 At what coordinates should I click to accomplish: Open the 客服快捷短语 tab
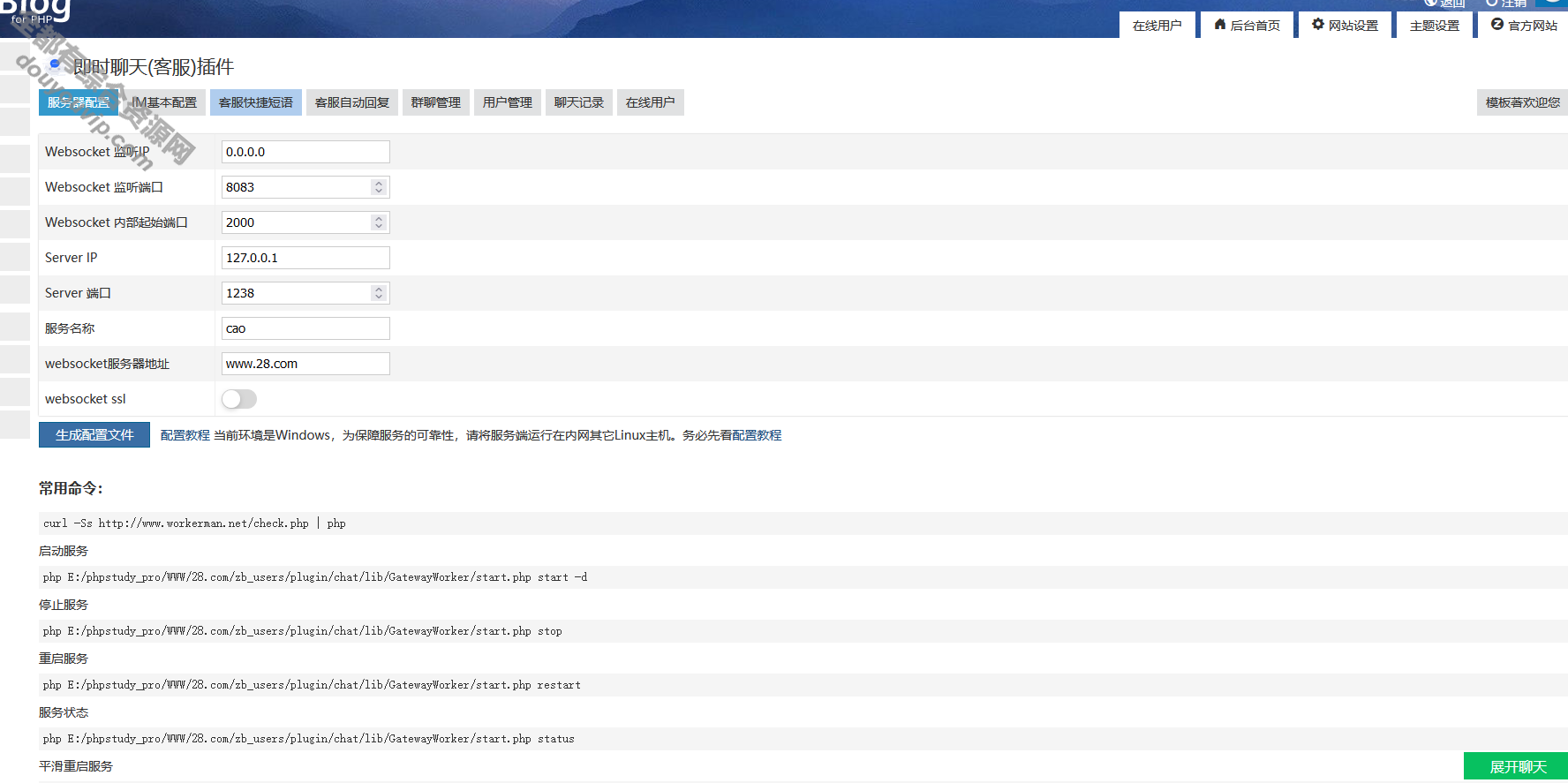(x=256, y=102)
